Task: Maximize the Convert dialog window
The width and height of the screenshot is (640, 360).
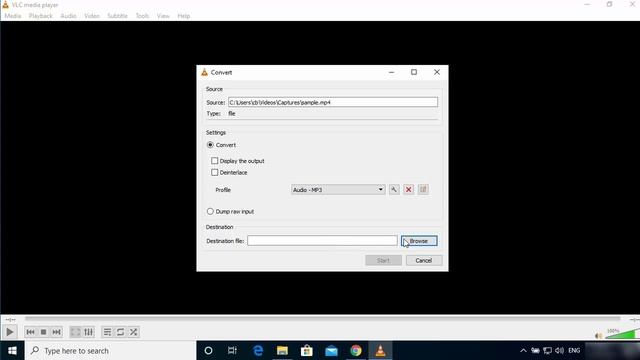Action: click(414, 72)
